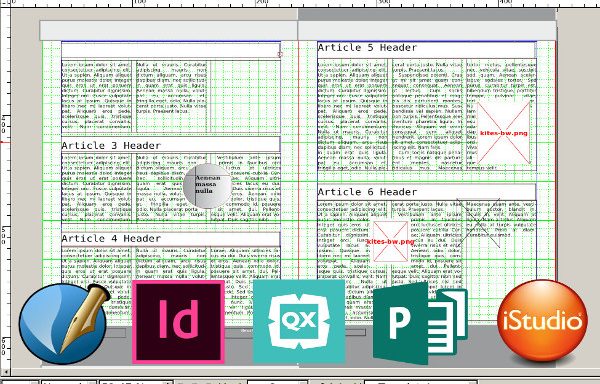The image size is (600, 384).
Task: Select the orange iStudio sphere logo
Action: (x=543, y=321)
